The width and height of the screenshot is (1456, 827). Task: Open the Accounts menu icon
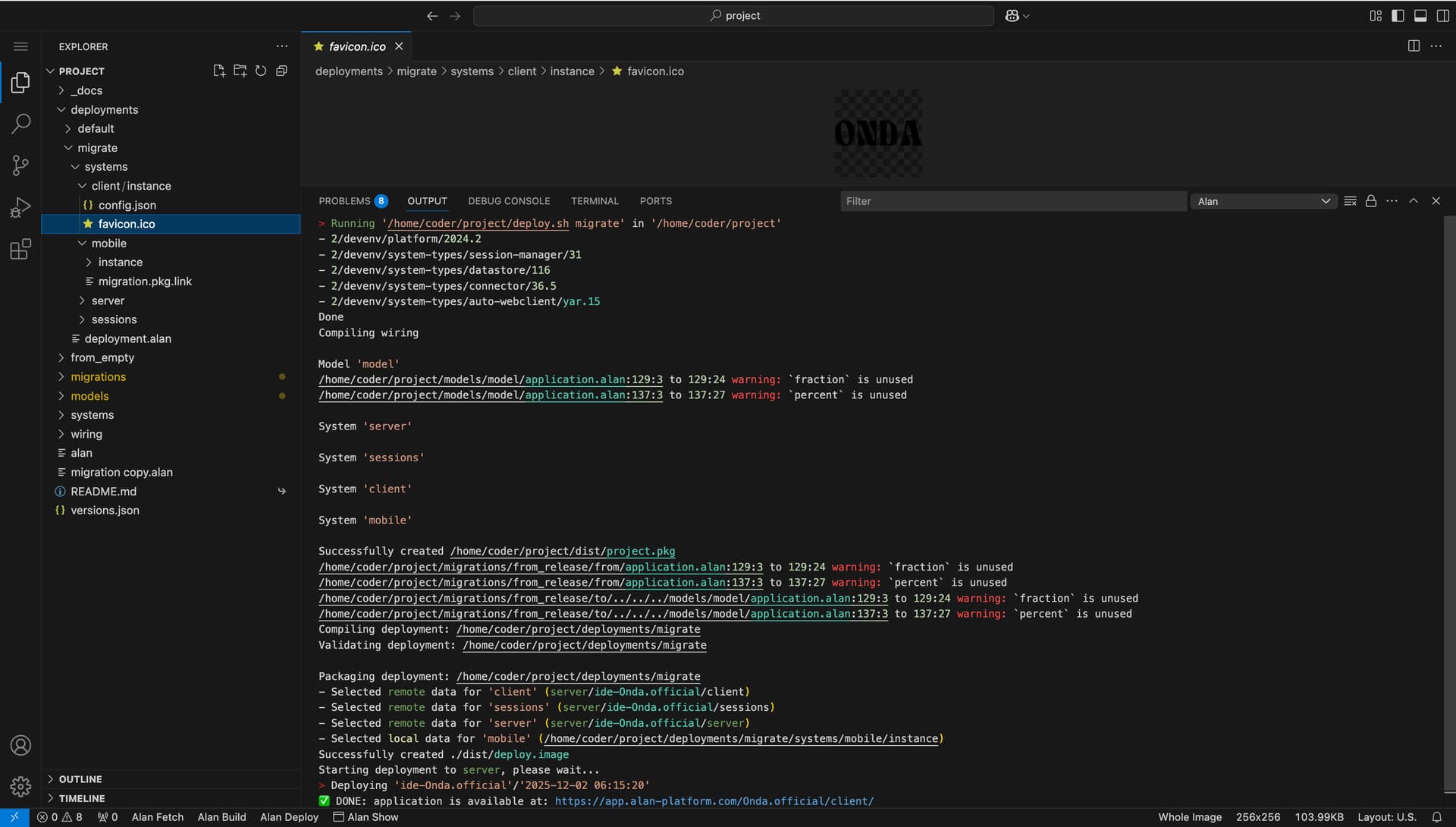click(x=20, y=745)
